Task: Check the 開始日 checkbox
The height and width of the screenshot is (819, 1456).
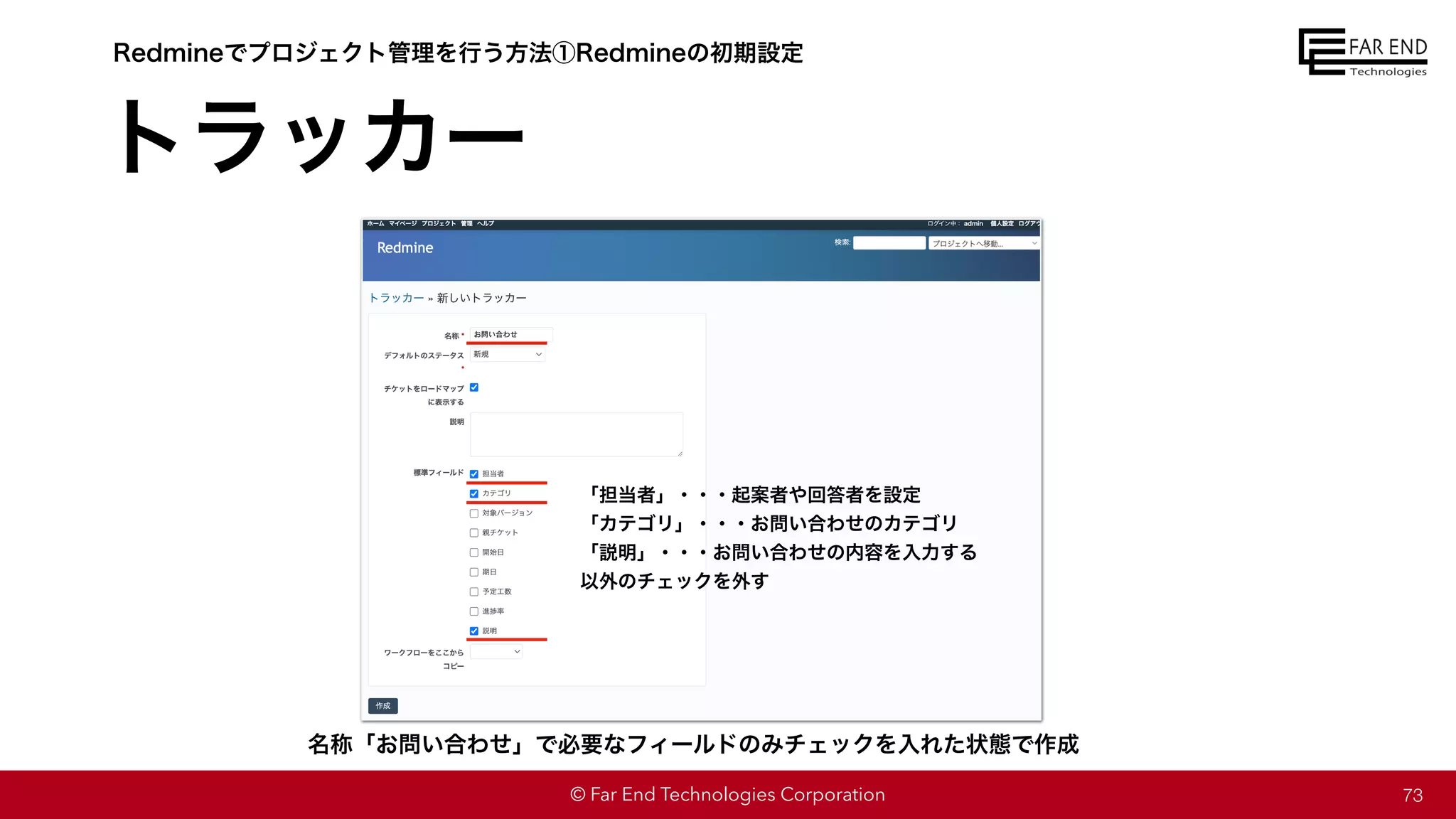Action: click(474, 552)
